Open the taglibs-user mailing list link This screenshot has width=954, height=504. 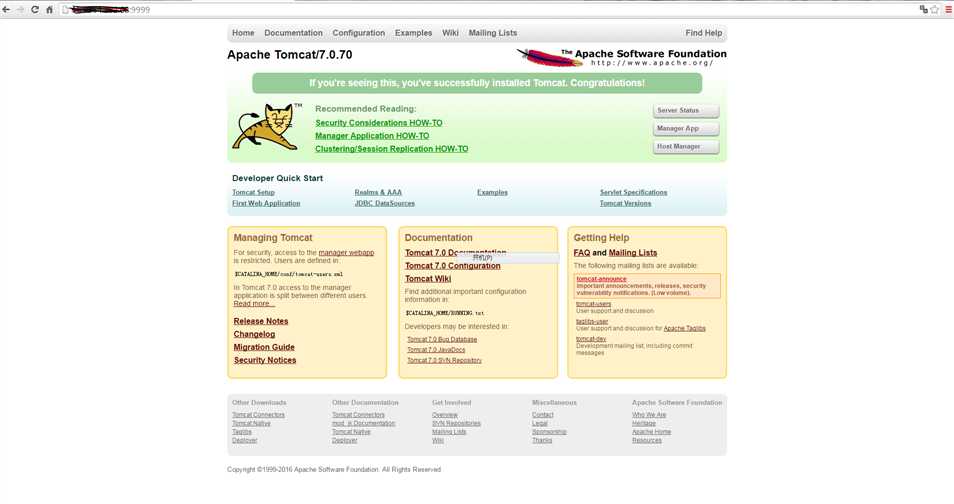pyautogui.click(x=592, y=321)
